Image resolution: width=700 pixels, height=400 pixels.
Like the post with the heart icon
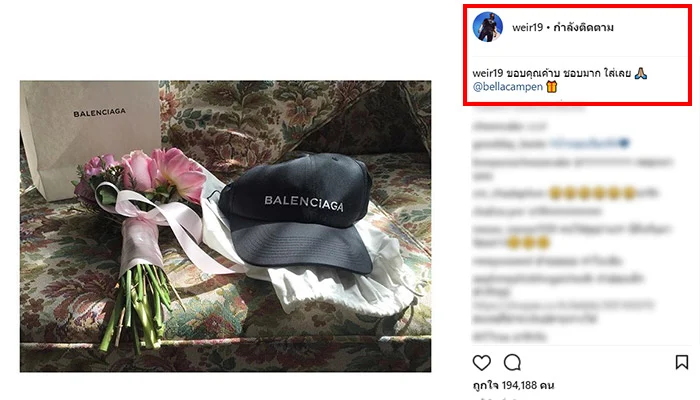coord(482,362)
